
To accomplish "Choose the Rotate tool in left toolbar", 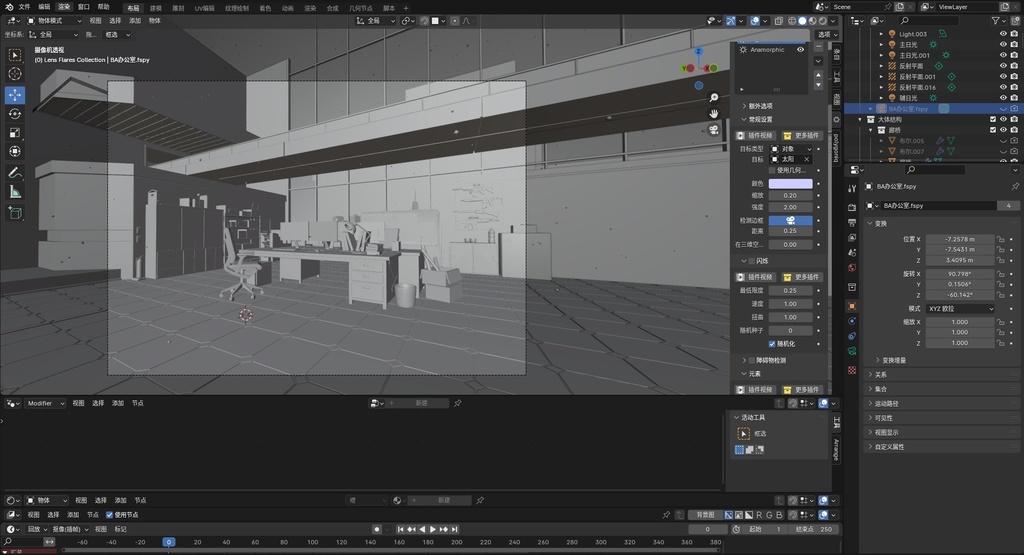I will [x=15, y=114].
